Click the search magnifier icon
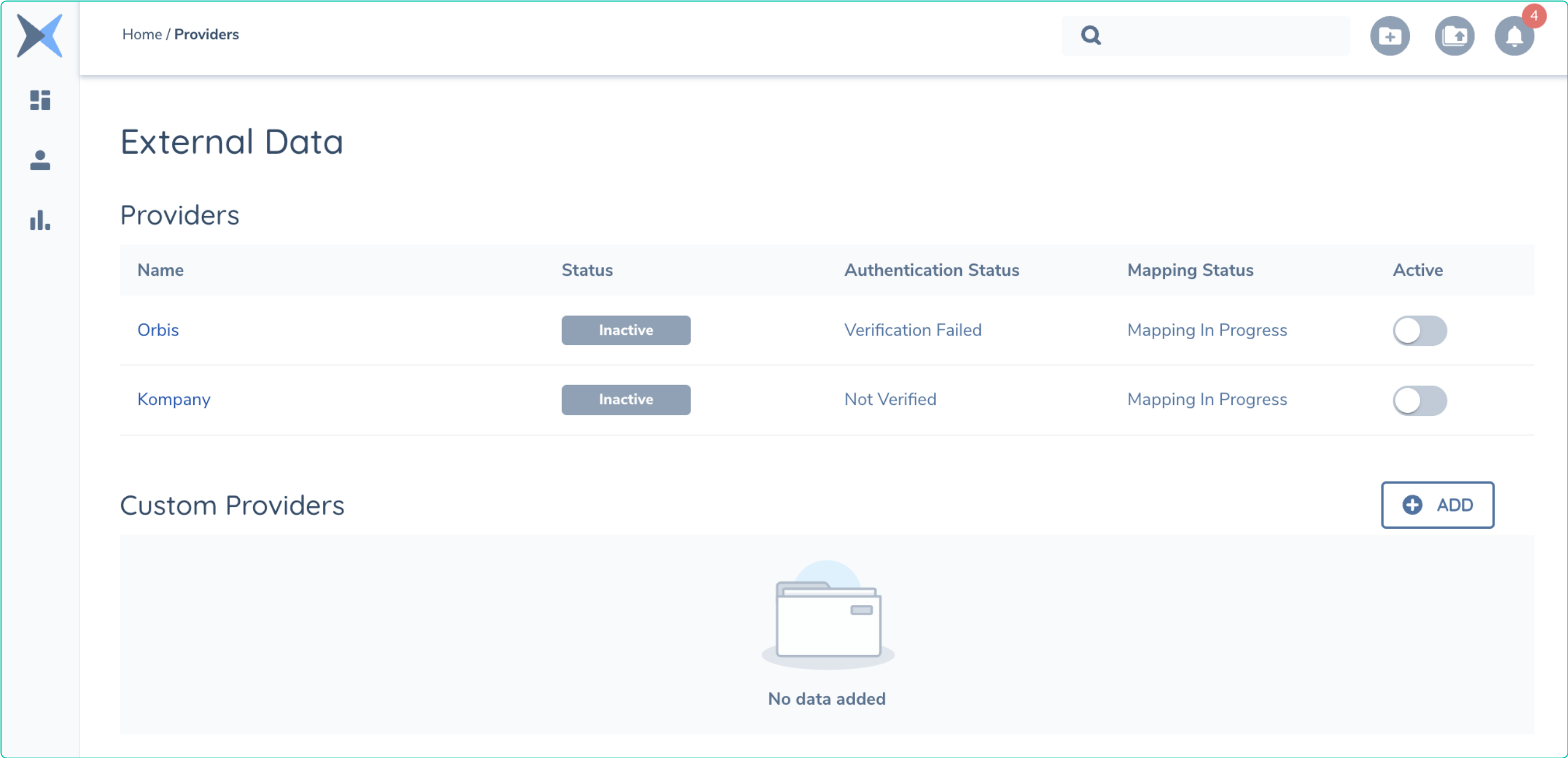Screen dimensions: 1568x758 pos(1091,36)
